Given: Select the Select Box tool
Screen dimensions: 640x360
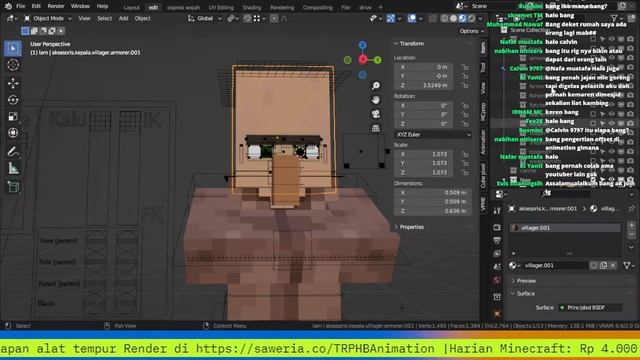Looking at the screenshot, I should [x=13, y=48].
